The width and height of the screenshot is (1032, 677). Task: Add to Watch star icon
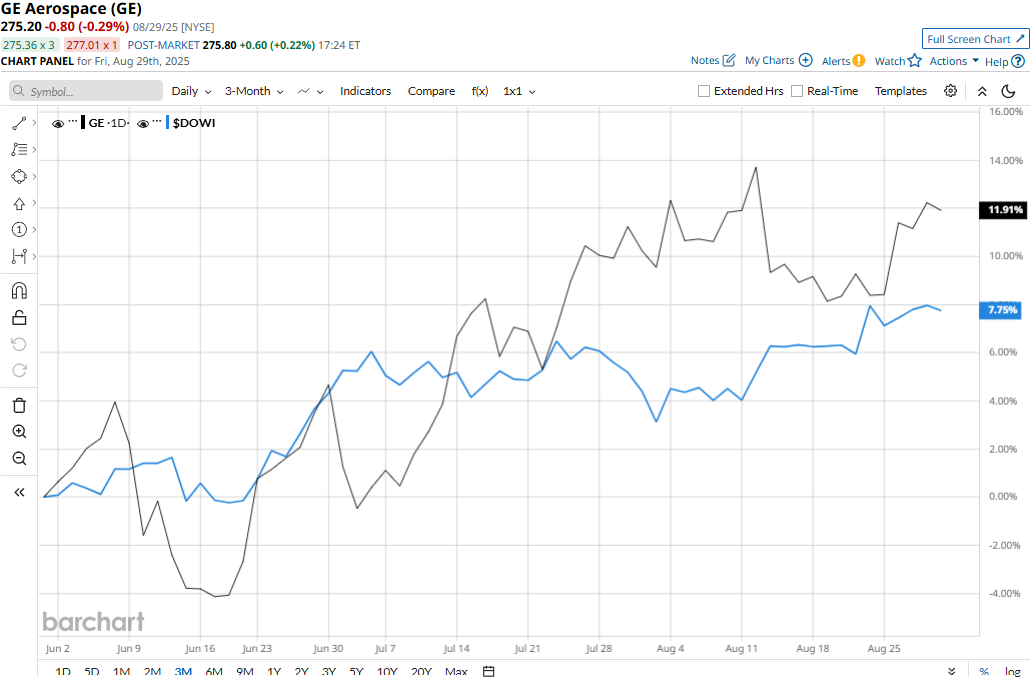915,61
